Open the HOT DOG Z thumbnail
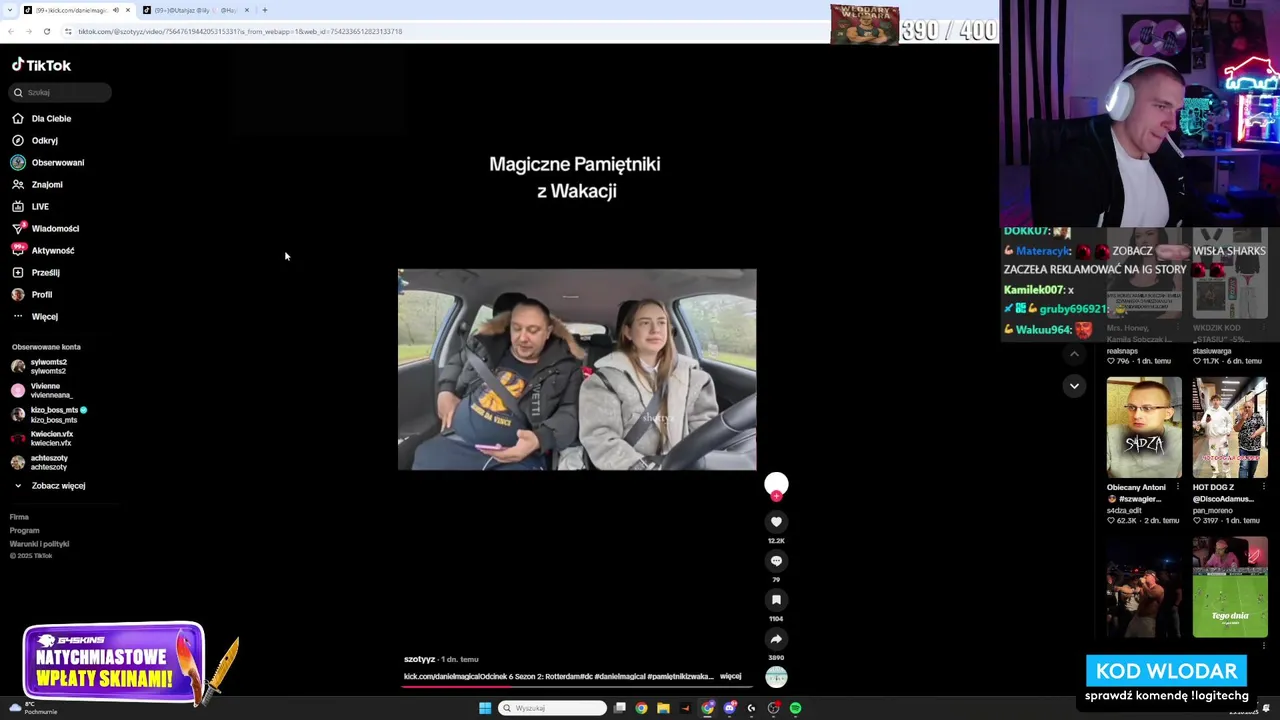The image size is (1280, 720). click(x=1230, y=427)
